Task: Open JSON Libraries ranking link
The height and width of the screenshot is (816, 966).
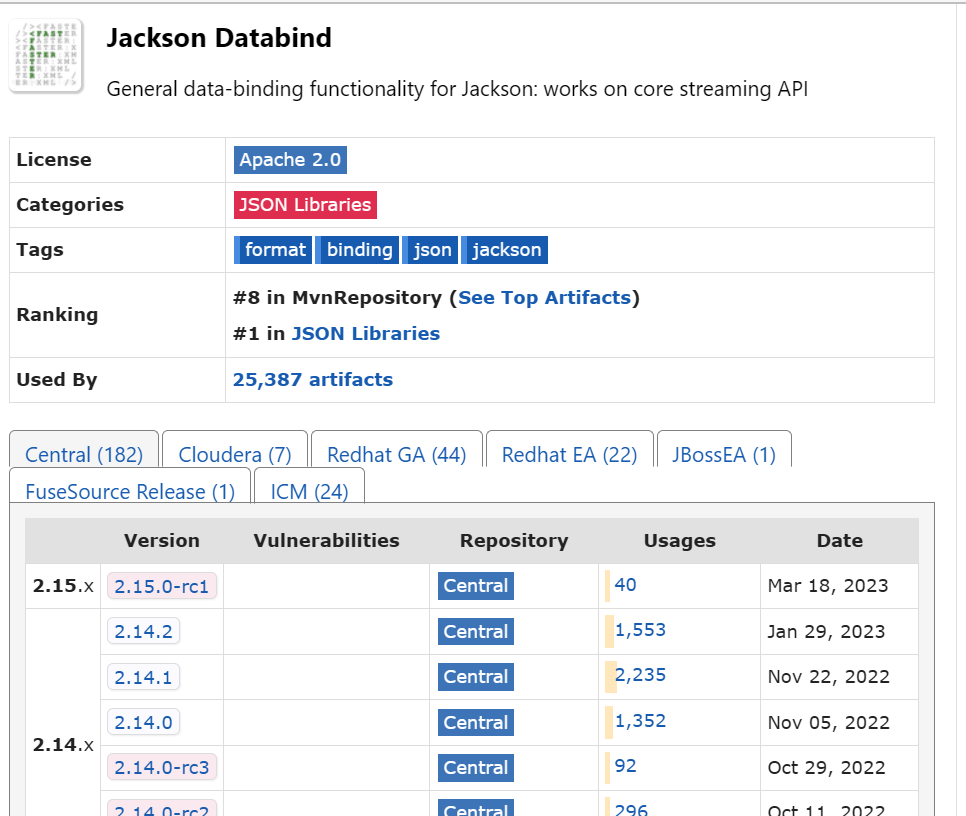Action: click(366, 334)
